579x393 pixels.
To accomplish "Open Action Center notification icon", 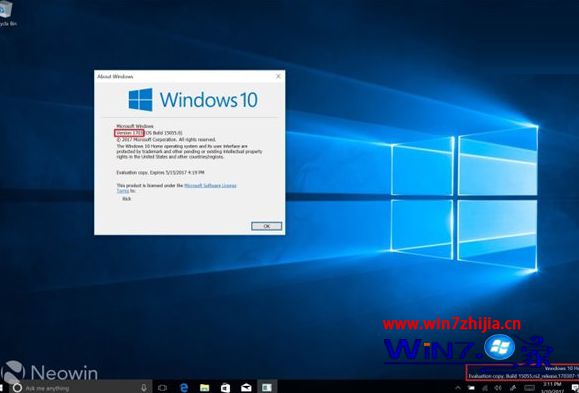I will [575, 388].
